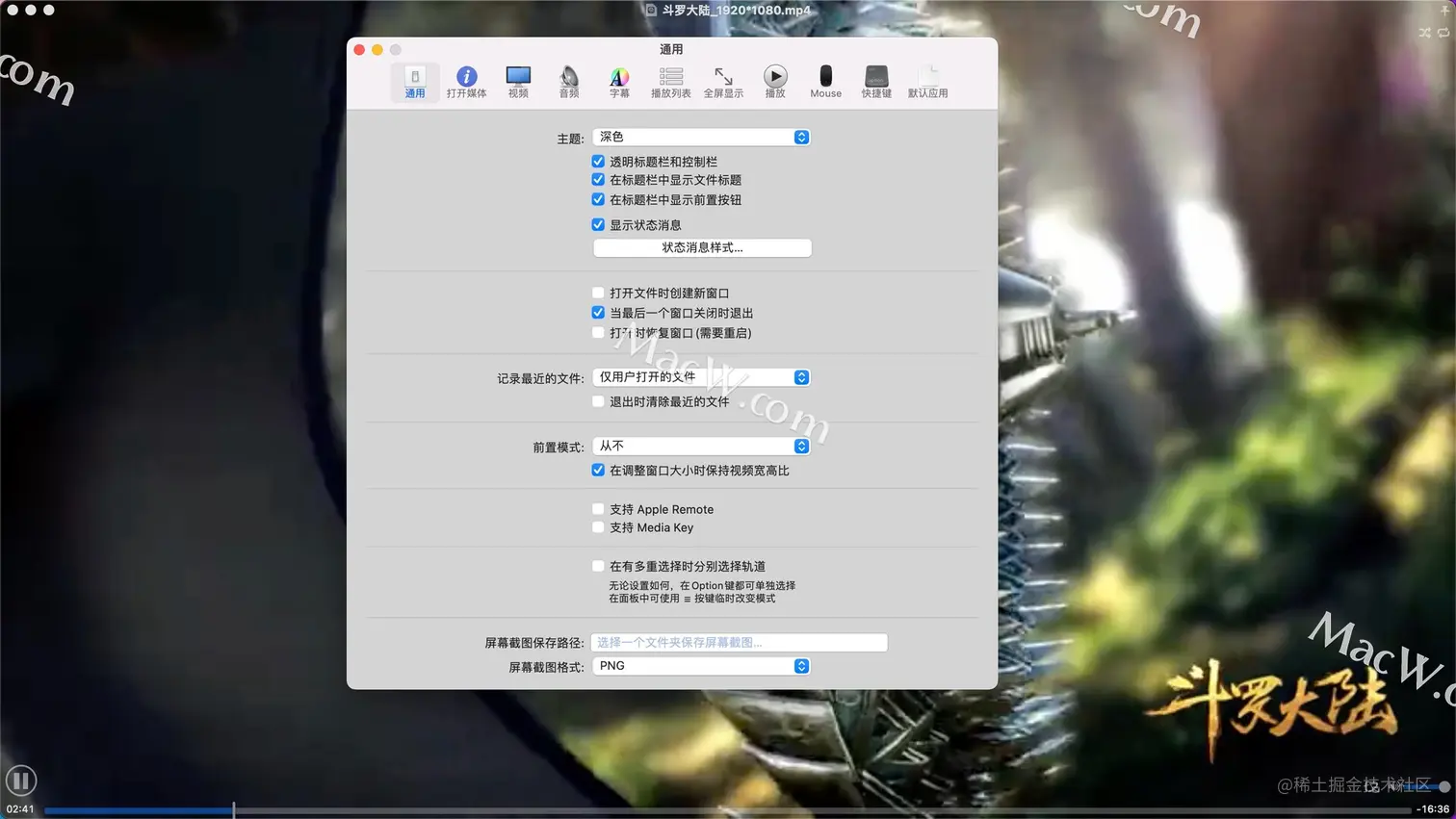Click the video seek progress bar
The image size is (1456, 819).
pyautogui.click(x=727, y=810)
